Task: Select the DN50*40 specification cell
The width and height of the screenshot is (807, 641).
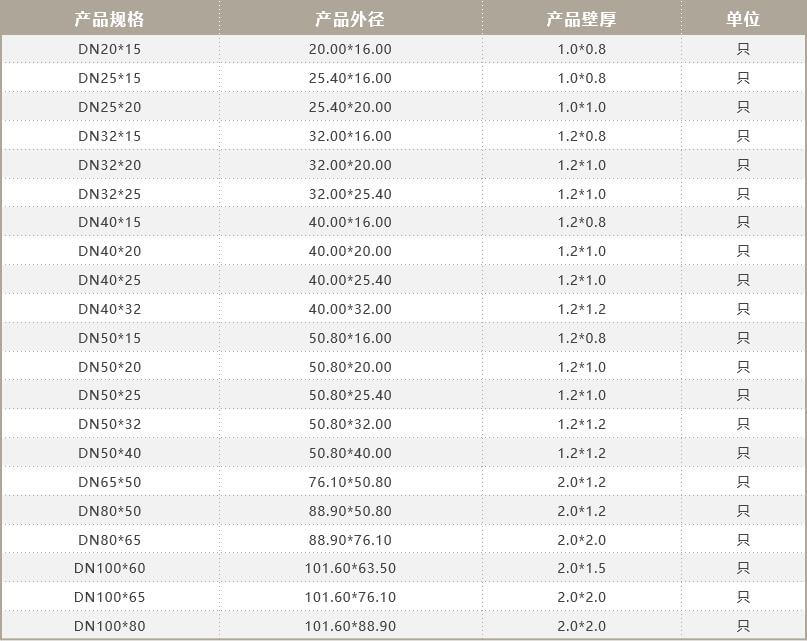Action: coord(110,453)
